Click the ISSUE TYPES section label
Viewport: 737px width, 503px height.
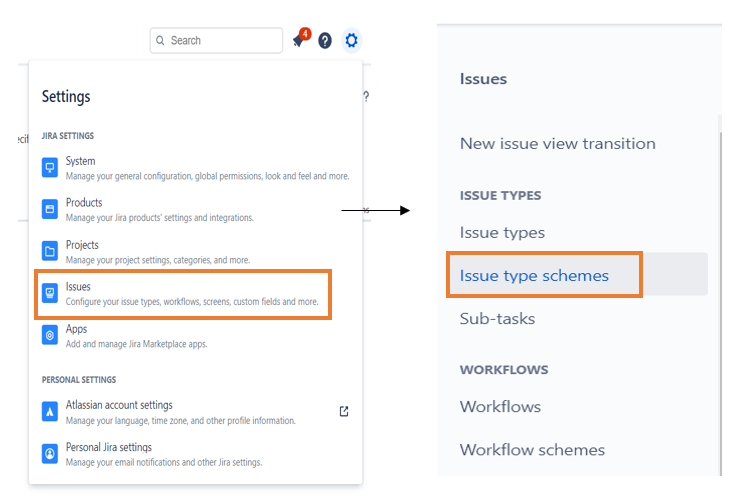coord(501,196)
